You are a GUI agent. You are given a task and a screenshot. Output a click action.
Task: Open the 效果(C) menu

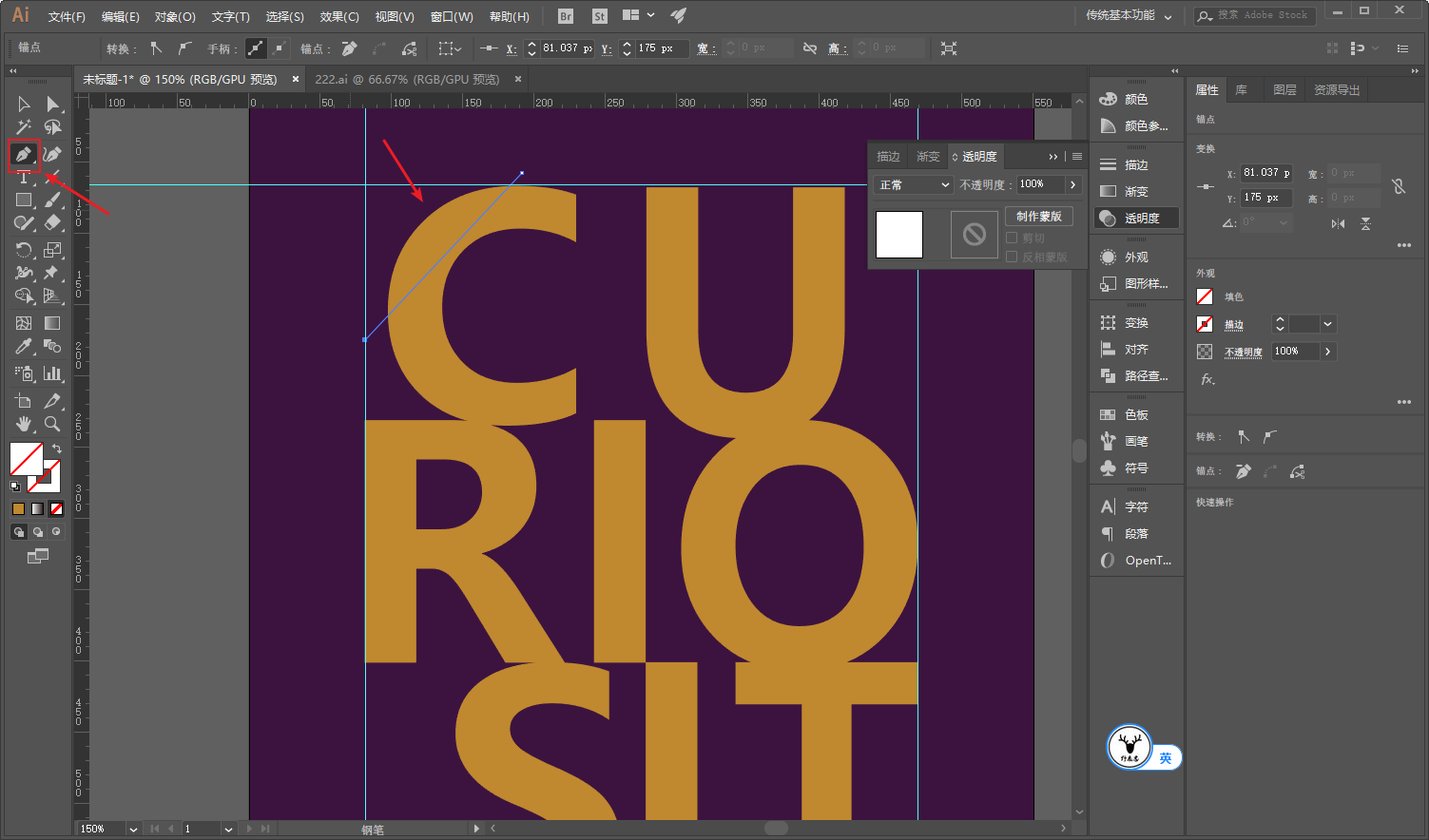(339, 16)
